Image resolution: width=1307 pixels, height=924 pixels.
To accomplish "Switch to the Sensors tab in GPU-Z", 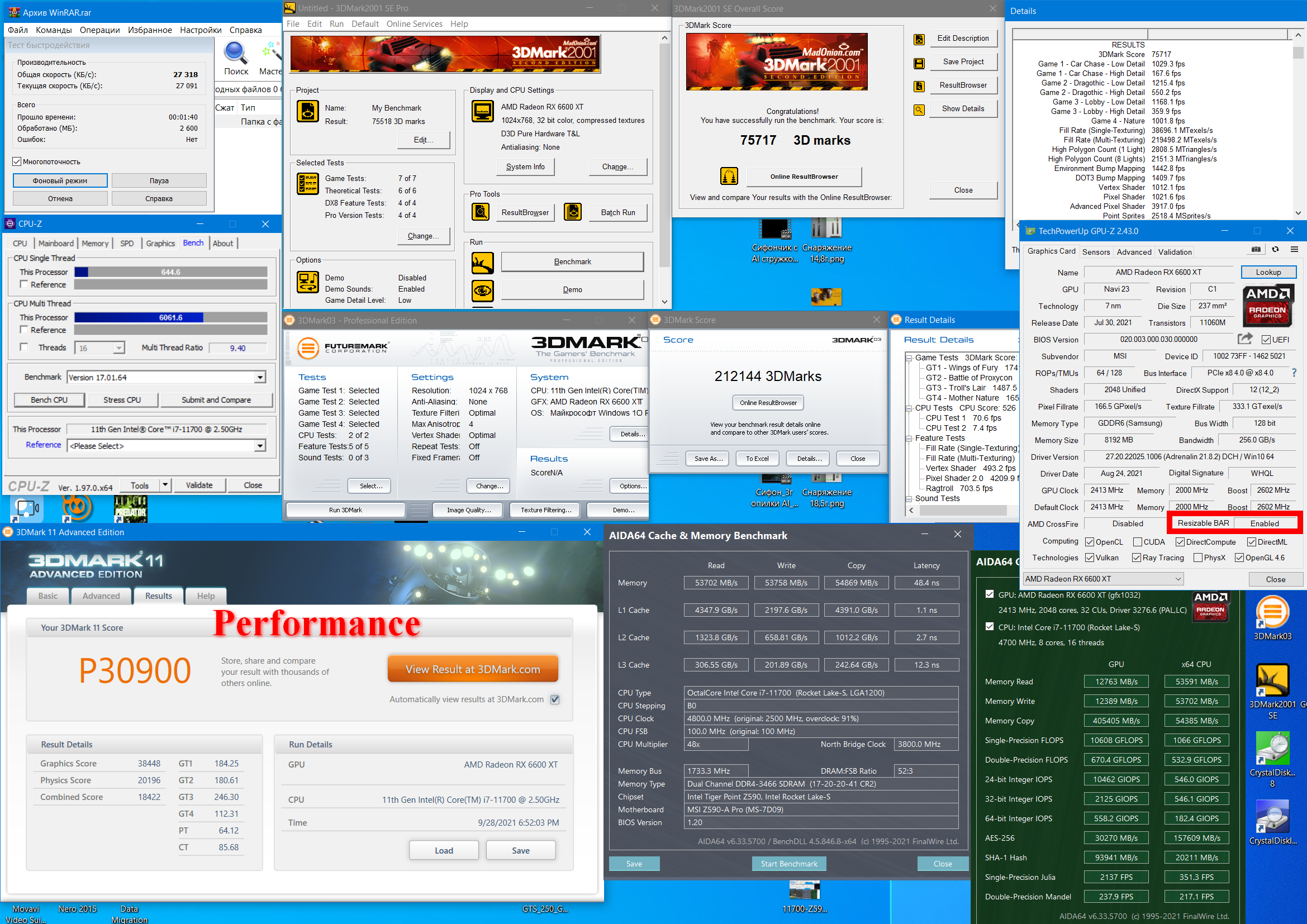I will click(1096, 252).
